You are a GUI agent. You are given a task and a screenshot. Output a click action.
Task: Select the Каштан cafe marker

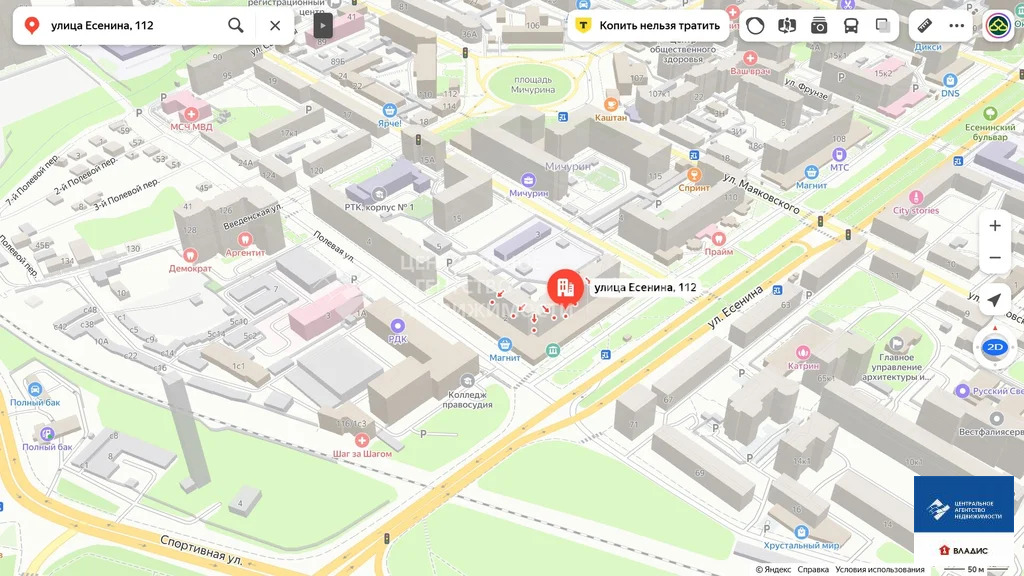(x=611, y=104)
